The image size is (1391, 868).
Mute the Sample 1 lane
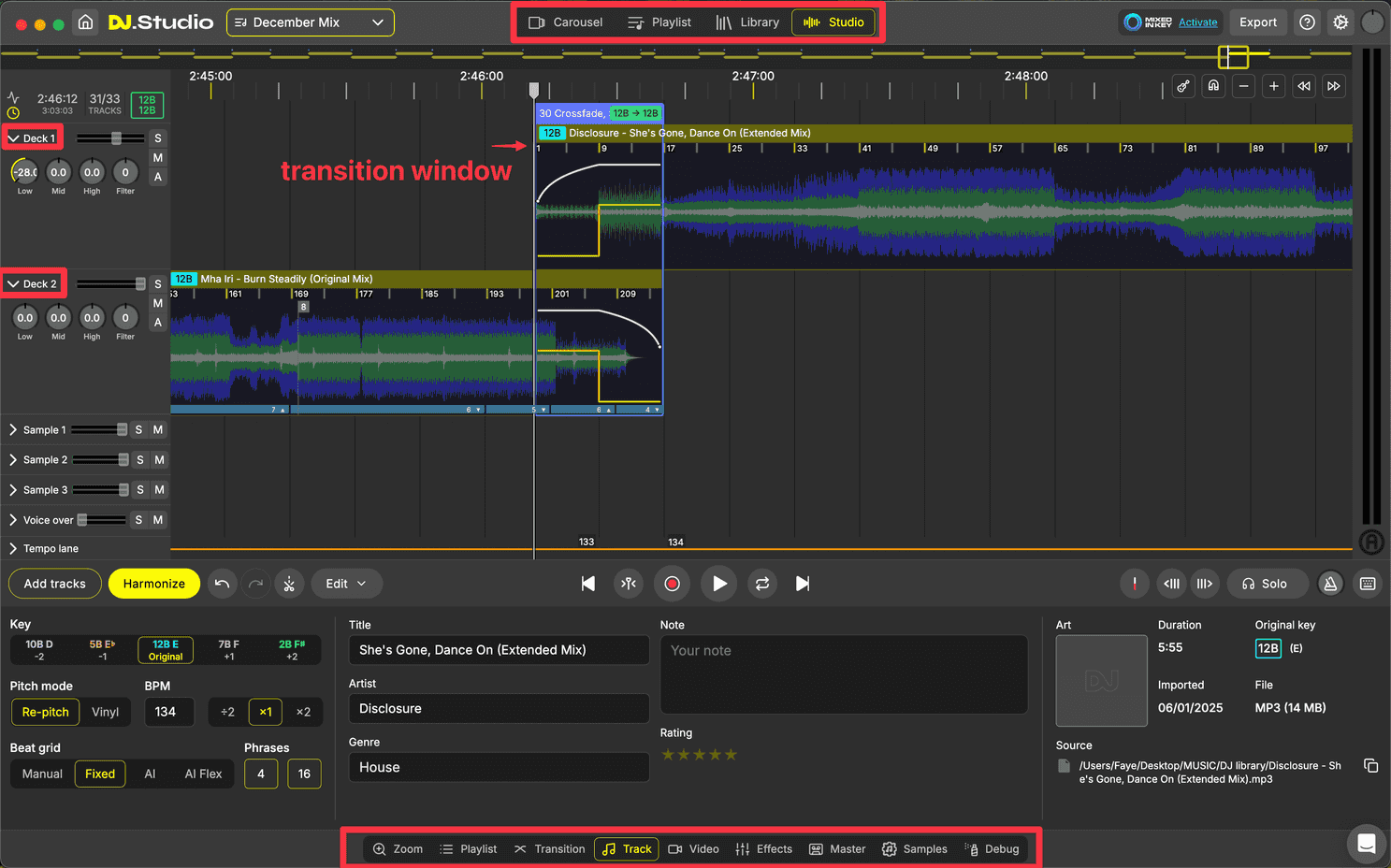(158, 430)
